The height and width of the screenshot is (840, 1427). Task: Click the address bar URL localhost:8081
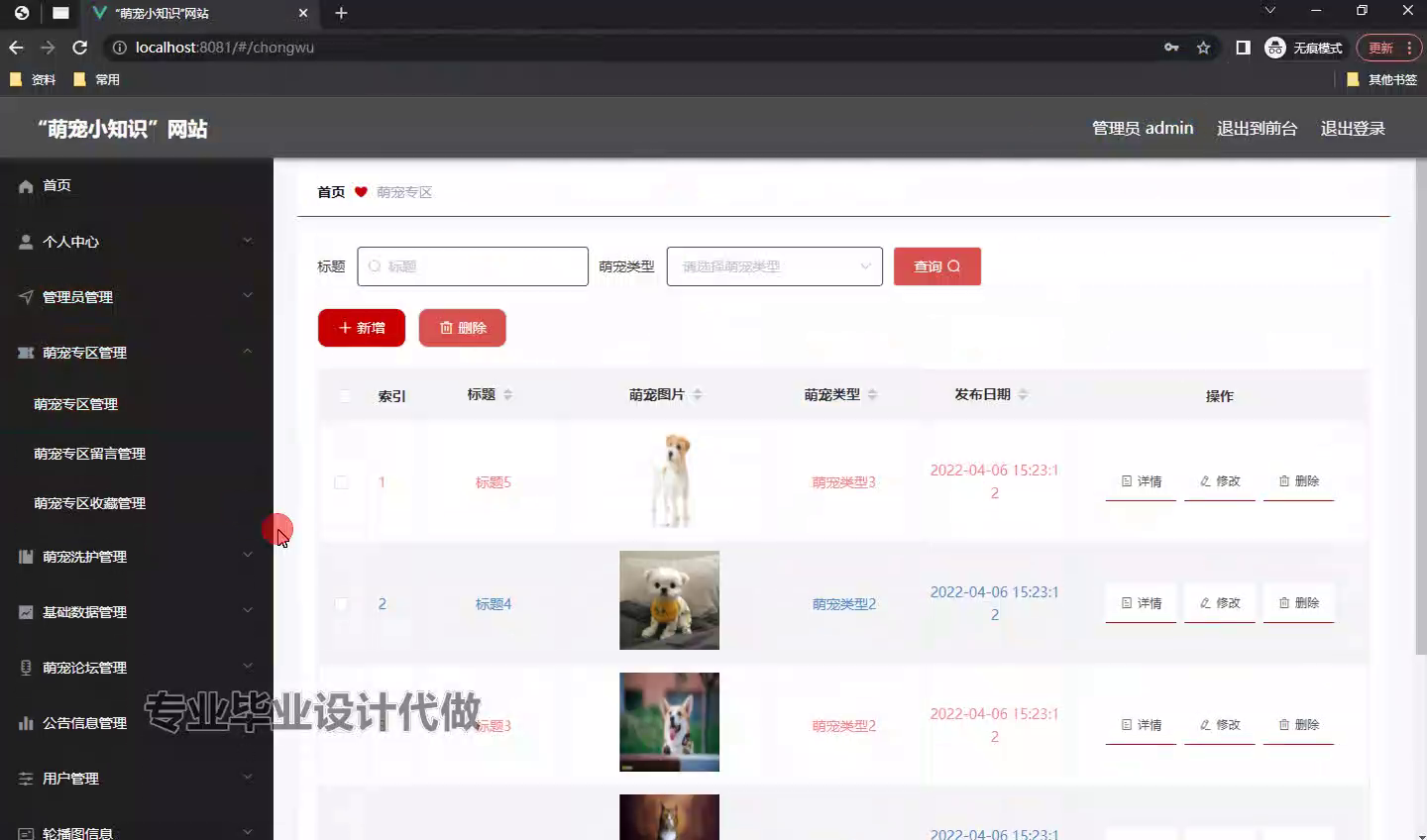[x=225, y=48]
